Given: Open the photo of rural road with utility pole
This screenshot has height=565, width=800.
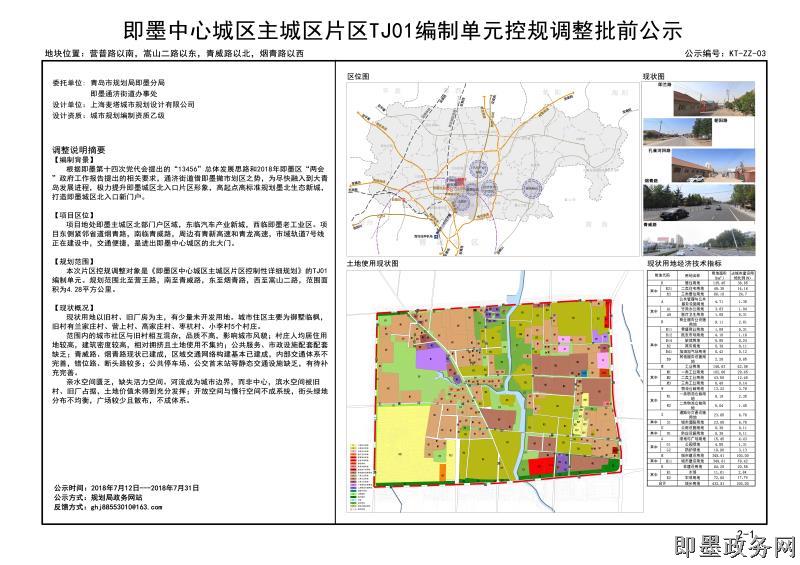Looking at the screenshot, I should pyautogui.click(x=678, y=133).
